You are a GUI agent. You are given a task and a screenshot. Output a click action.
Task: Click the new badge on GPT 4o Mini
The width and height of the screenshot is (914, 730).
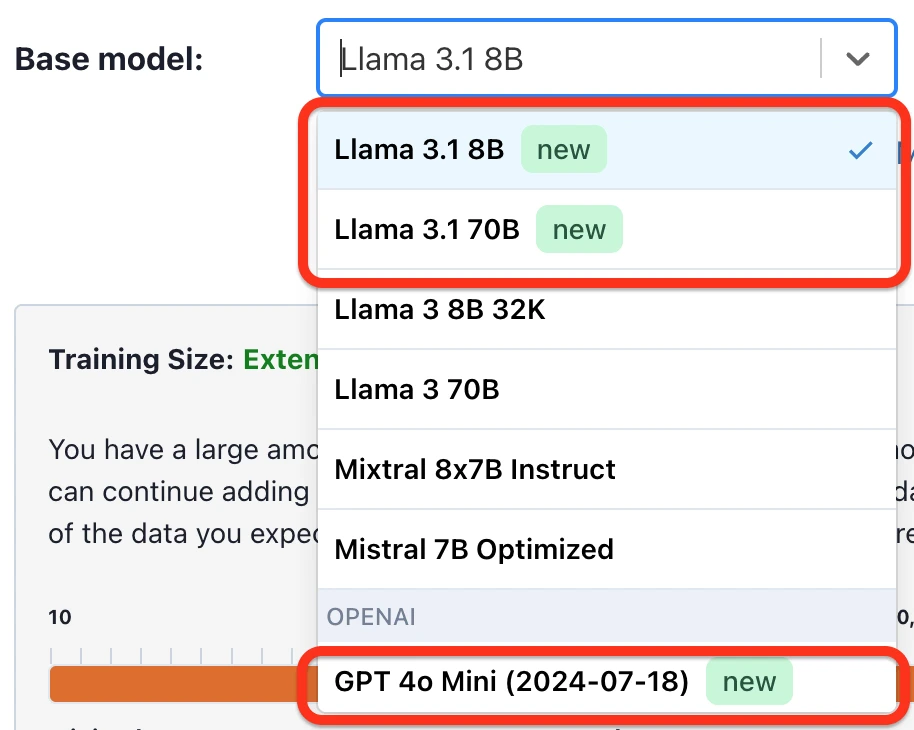point(749,682)
